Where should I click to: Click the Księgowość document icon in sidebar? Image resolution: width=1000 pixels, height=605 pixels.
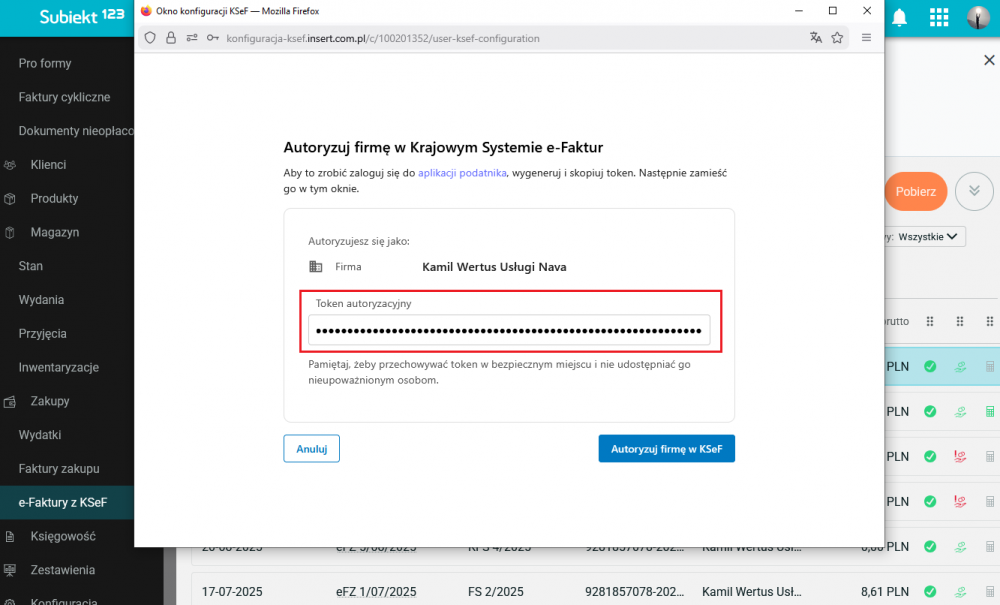10,537
